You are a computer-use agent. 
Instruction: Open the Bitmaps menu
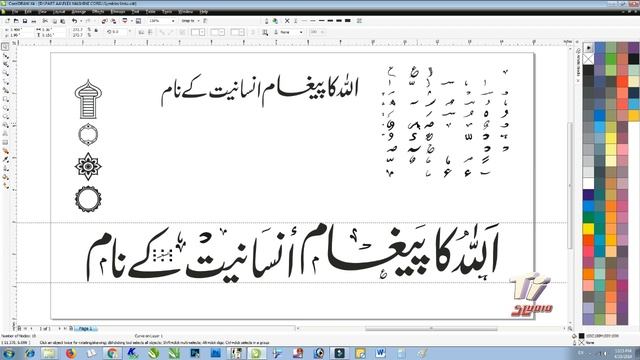click(118, 12)
